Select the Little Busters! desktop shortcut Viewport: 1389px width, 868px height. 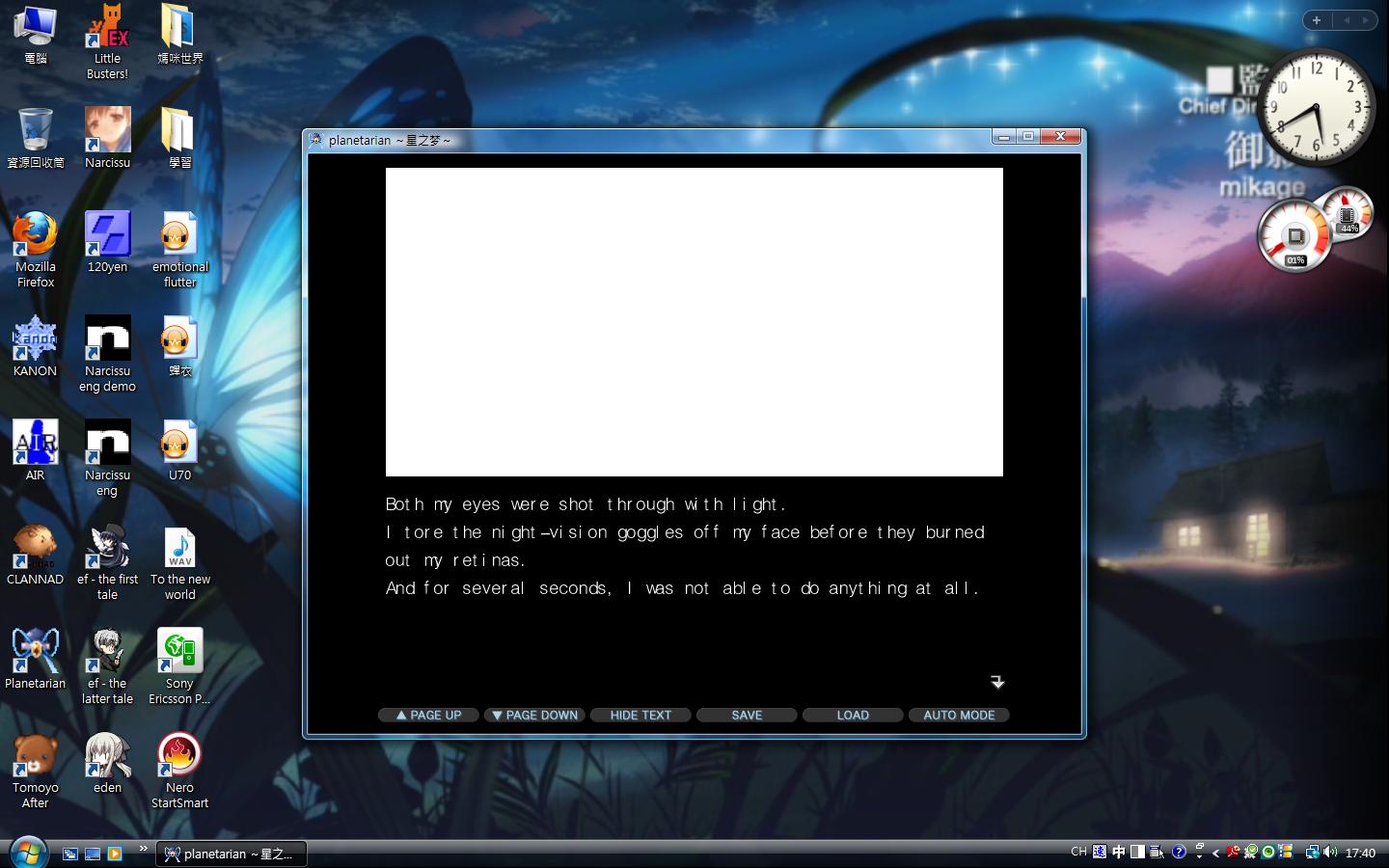click(107, 41)
